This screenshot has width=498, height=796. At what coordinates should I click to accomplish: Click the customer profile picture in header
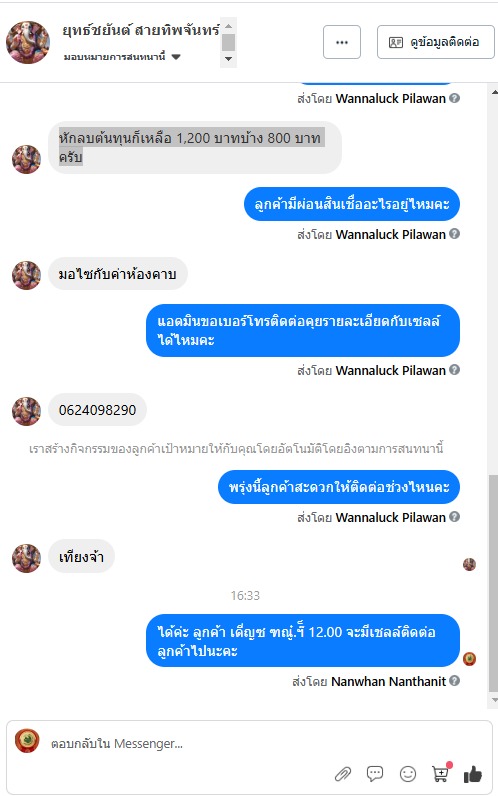point(28,42)
